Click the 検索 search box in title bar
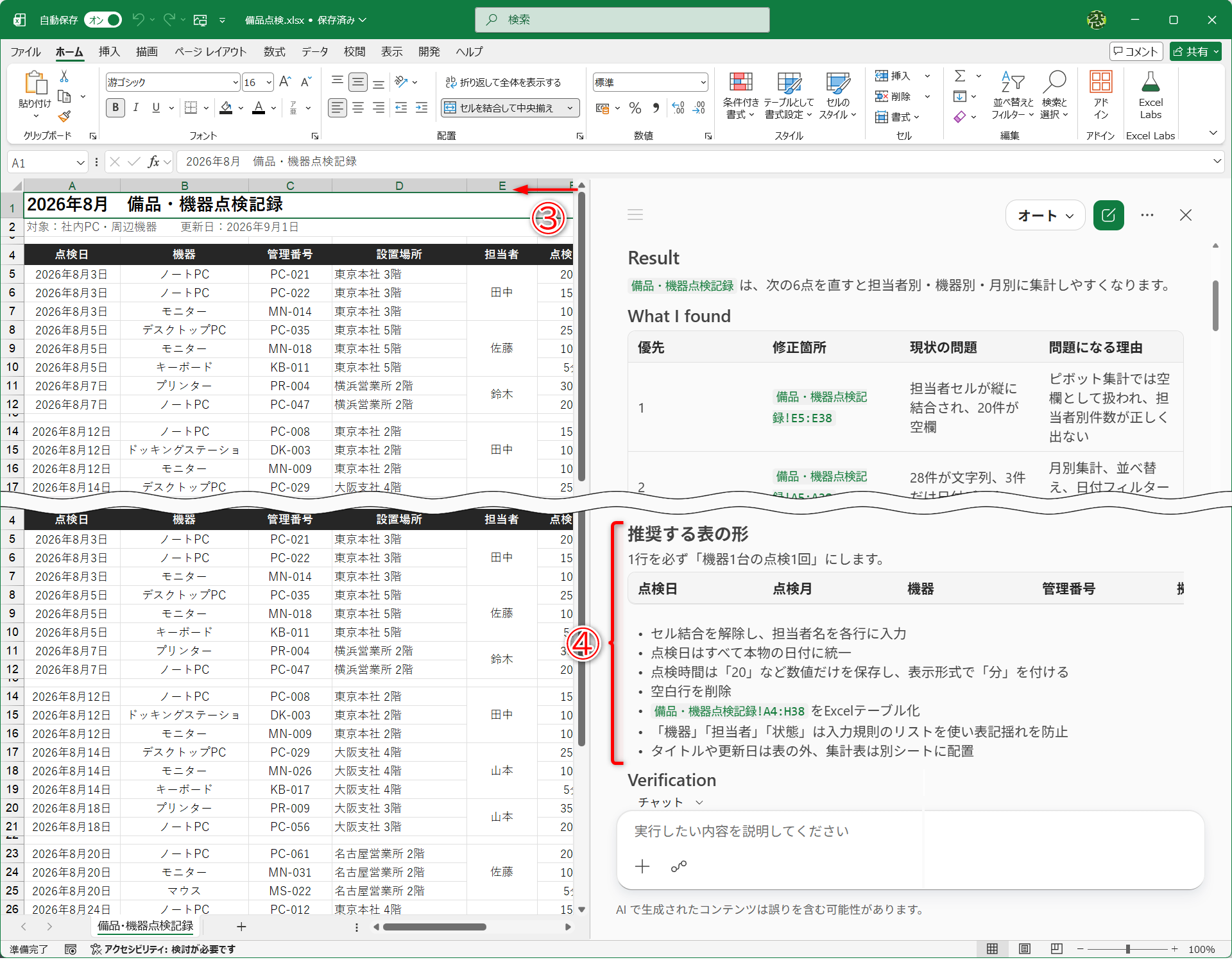This screenshot has width=1232, height=960. click(622, 20)
